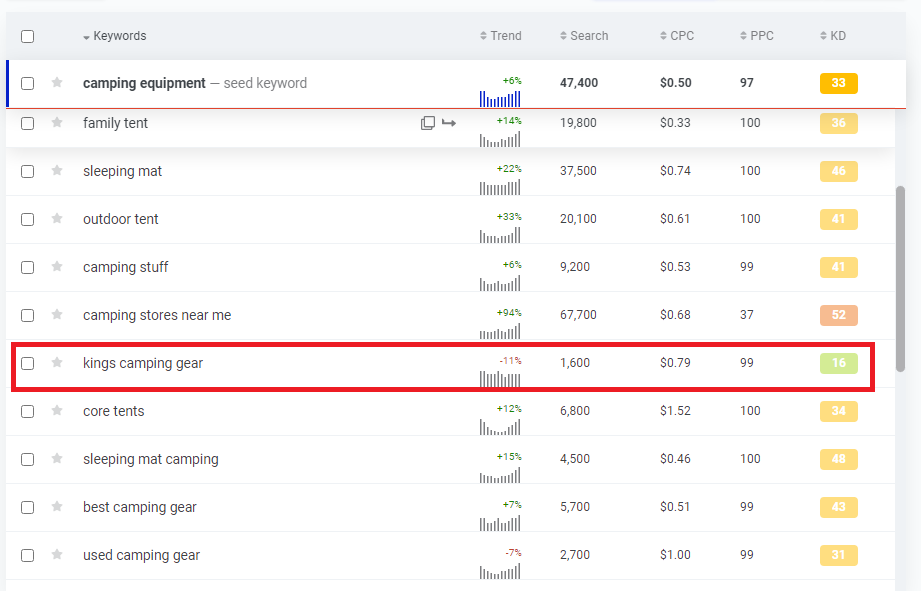Star the sleeping mat keyword

(x=57, y=170)
